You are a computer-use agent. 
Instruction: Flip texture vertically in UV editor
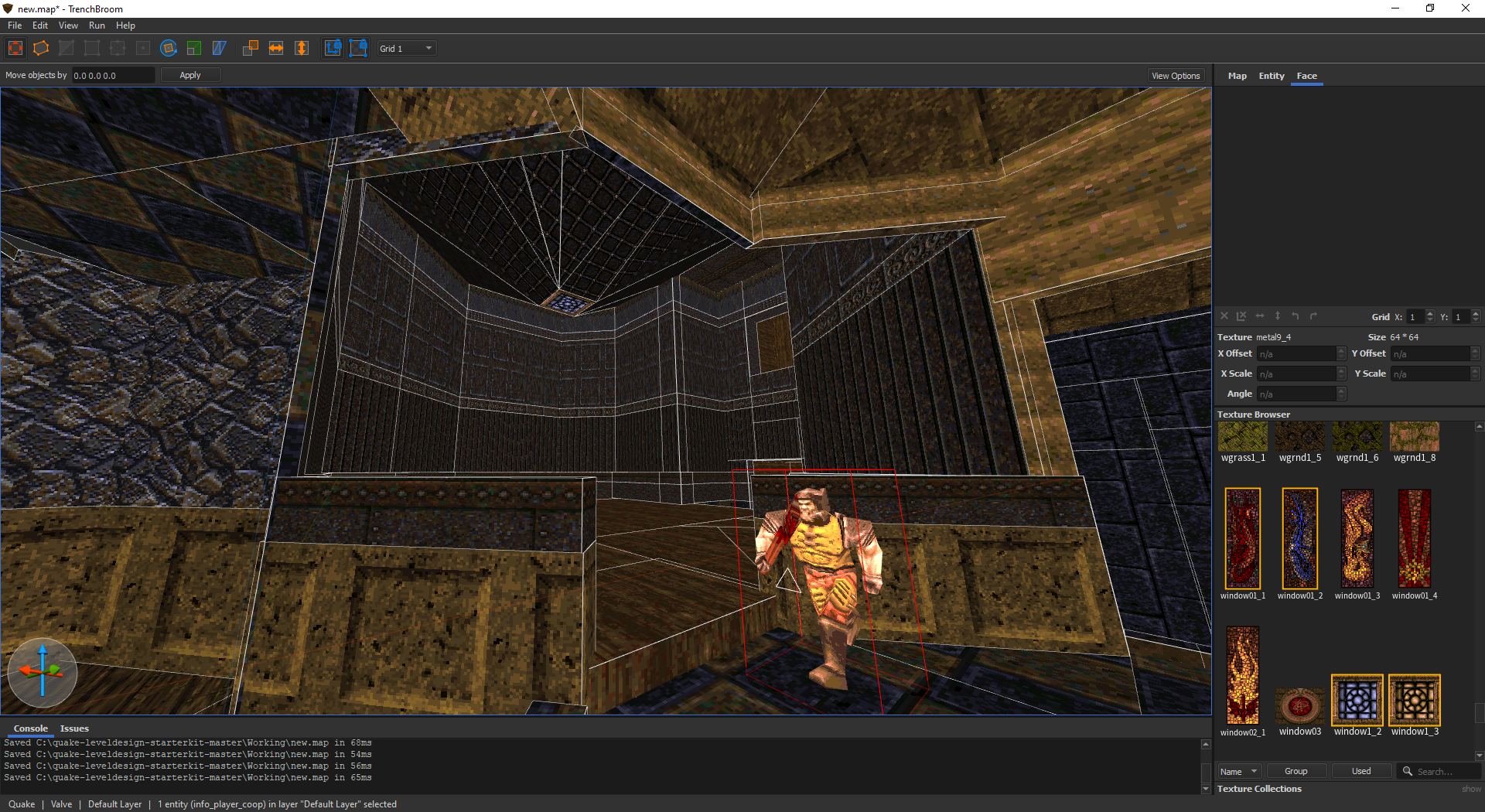1278,316
